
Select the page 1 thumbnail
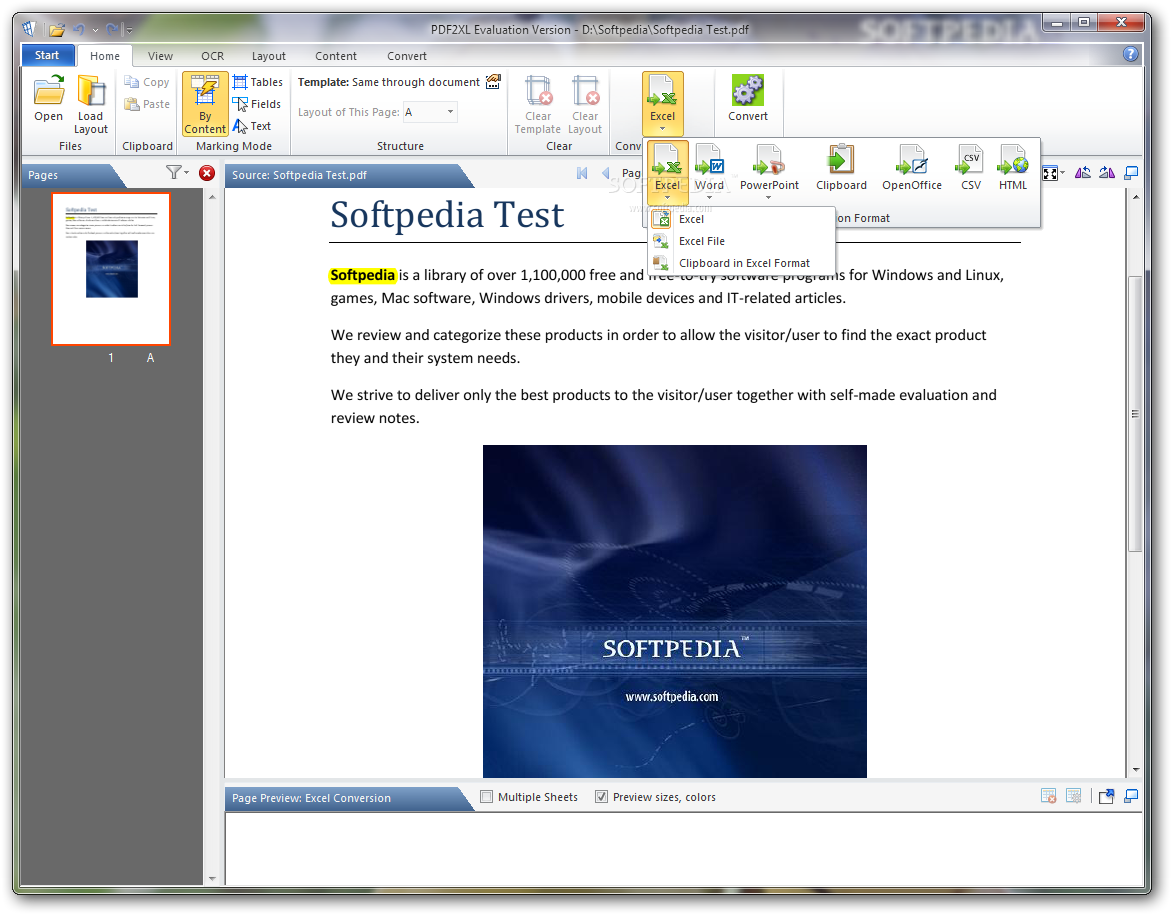click(111, 269)
